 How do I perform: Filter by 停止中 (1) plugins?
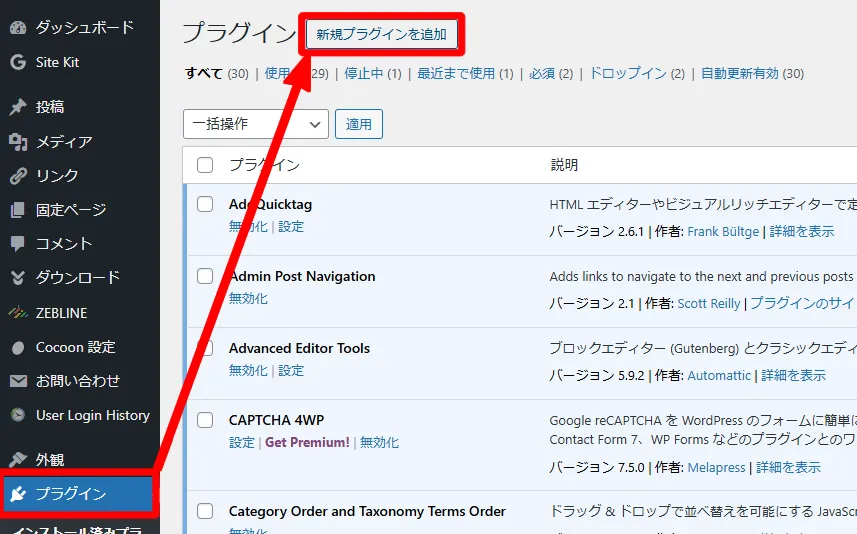point(373,73)
